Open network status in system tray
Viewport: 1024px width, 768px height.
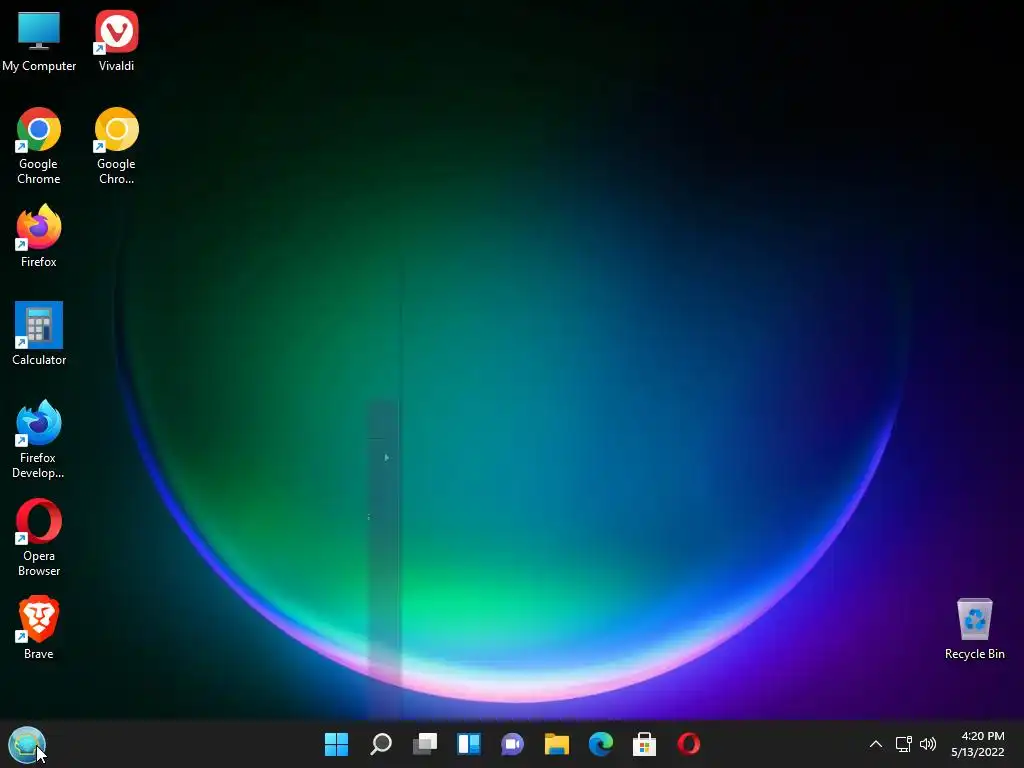903,744
